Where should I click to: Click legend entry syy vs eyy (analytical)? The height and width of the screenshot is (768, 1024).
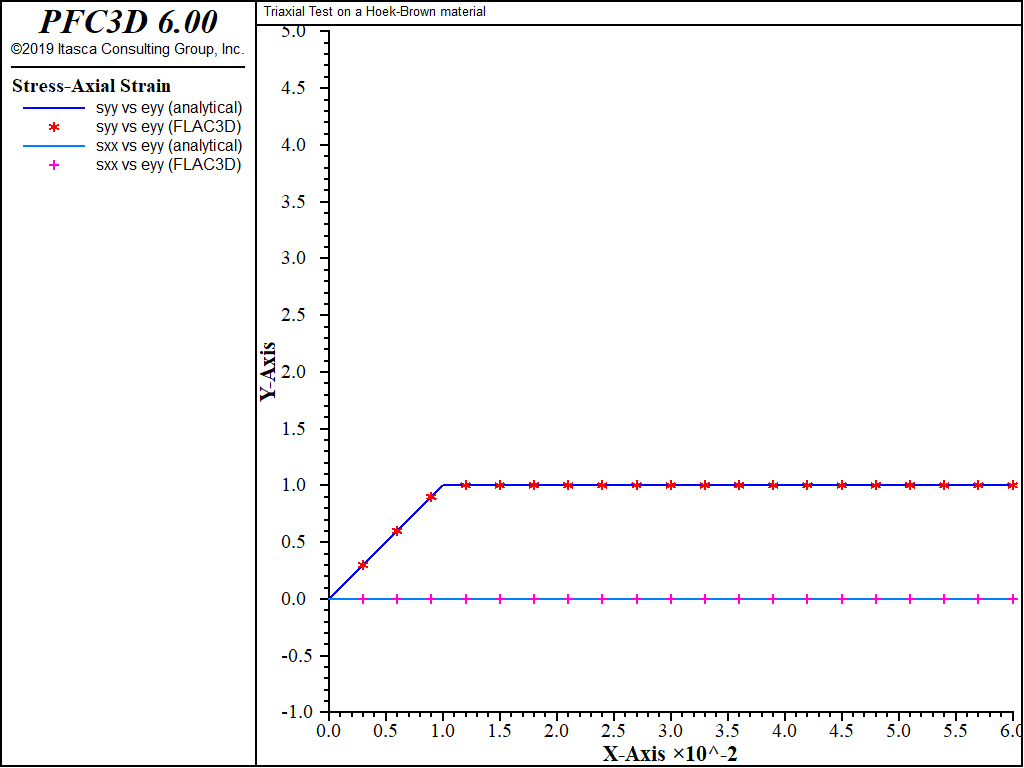[169, 108]
